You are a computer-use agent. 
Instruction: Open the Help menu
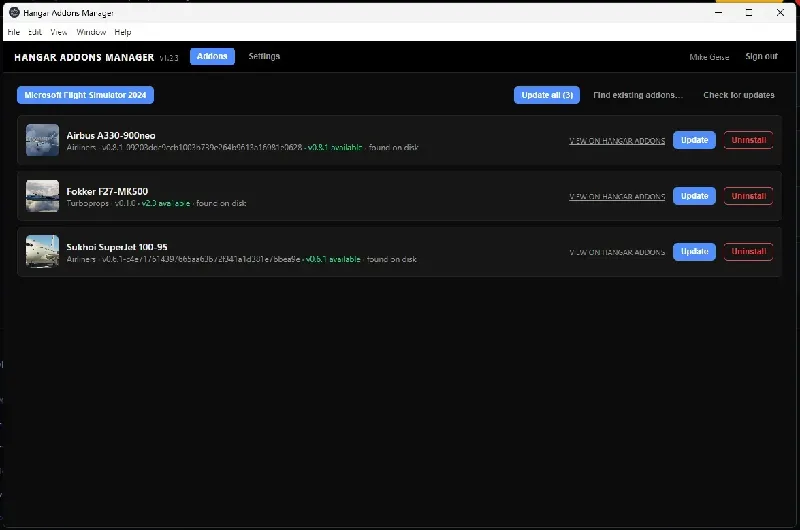[123, 32]
